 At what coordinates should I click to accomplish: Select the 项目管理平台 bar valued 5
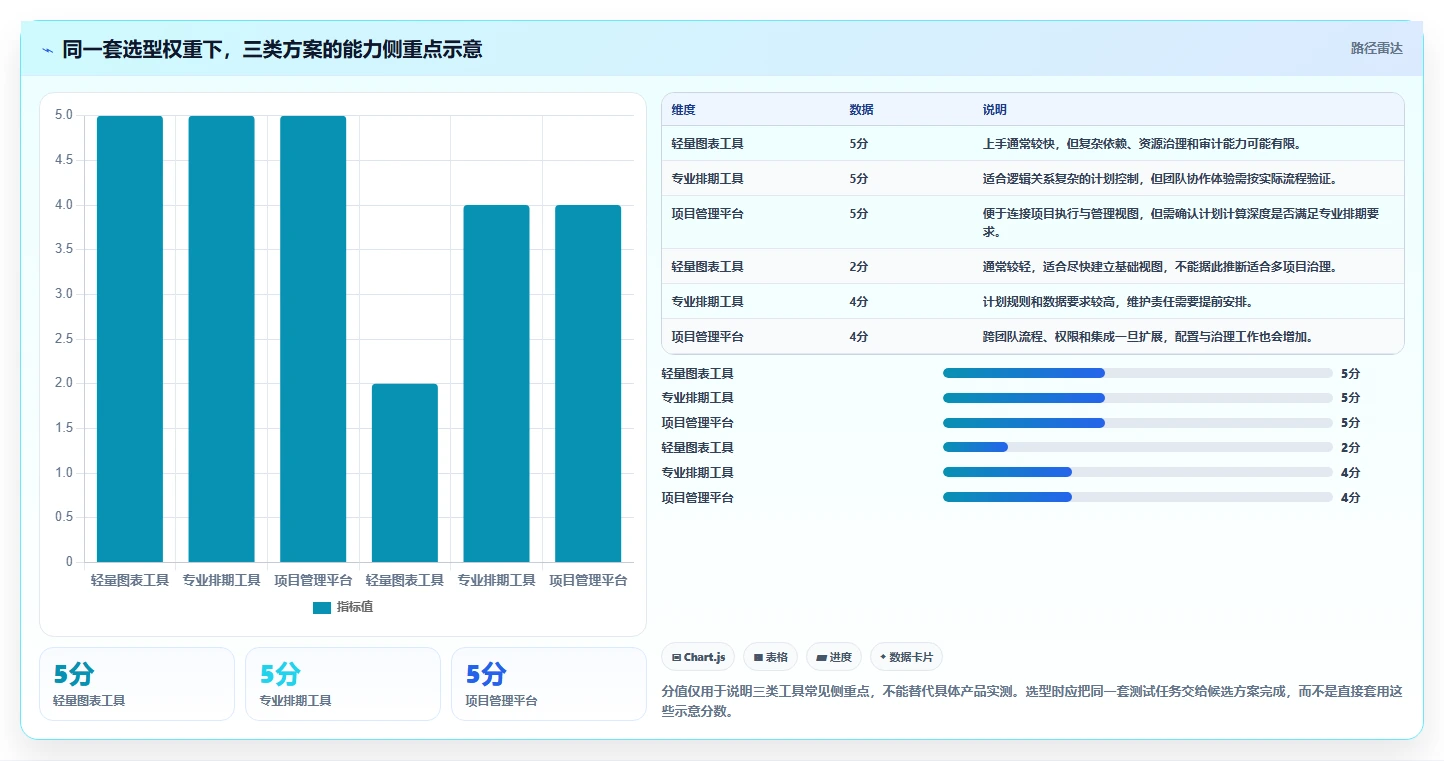point(313,339)
